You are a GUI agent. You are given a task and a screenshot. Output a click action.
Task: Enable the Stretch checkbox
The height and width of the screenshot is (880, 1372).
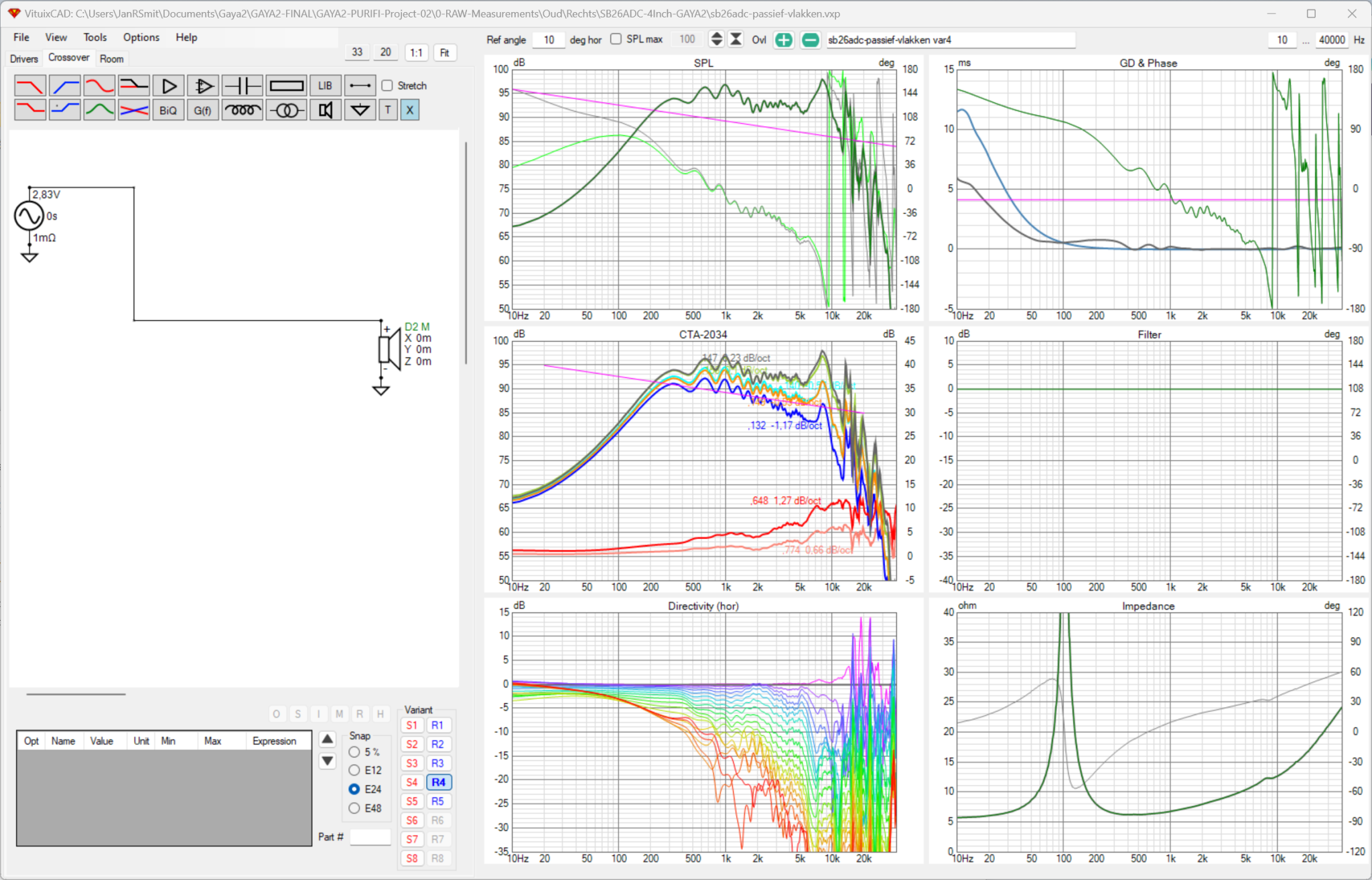(x=387, y=86)
